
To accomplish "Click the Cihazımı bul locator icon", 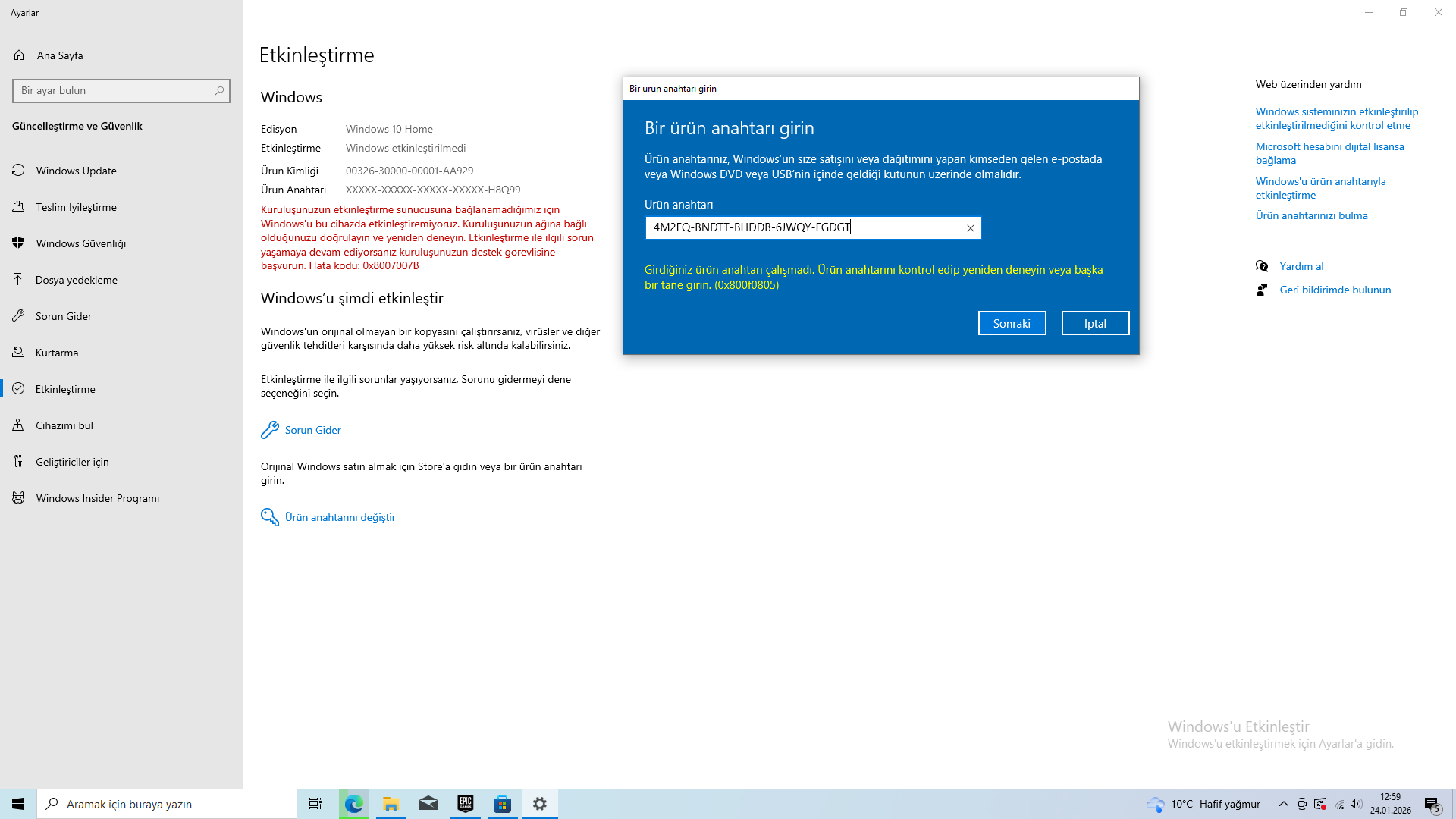I will tap(18, 425).
